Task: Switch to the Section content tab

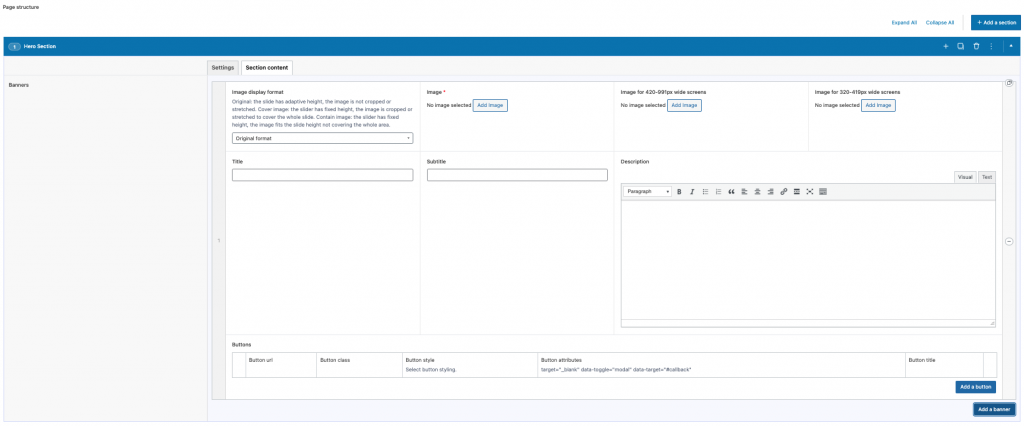Action: click(x=267, y=68)
